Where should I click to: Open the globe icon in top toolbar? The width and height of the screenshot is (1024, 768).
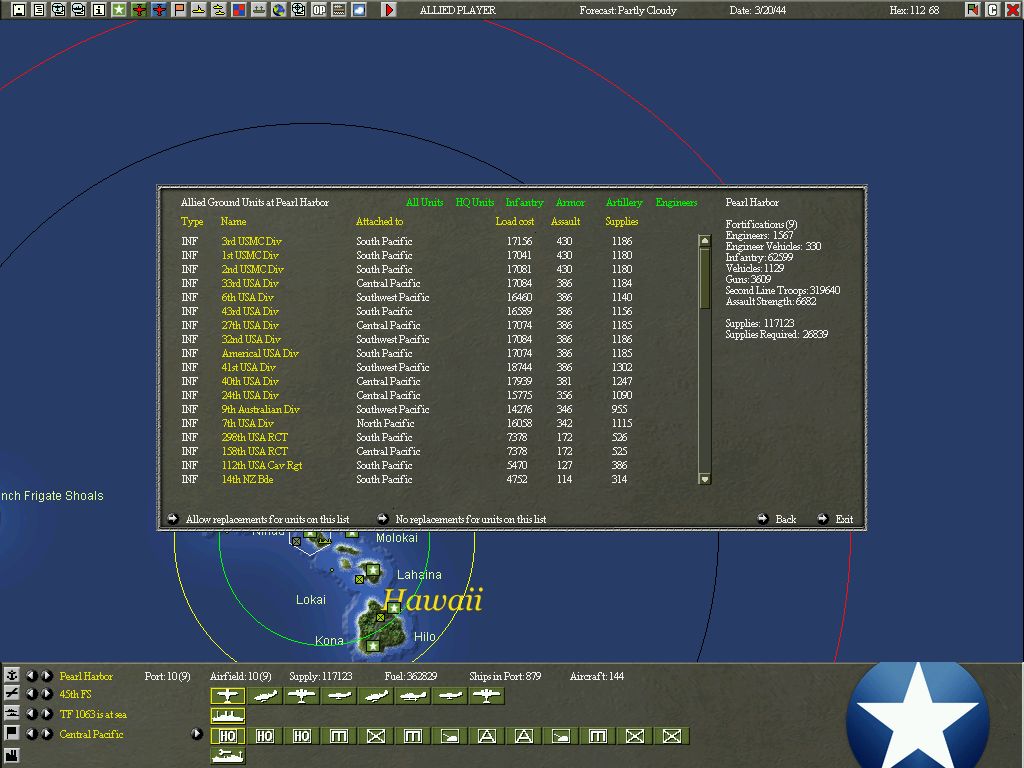279,10
